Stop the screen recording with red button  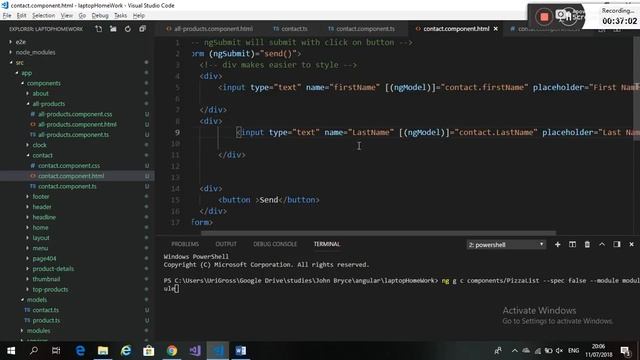544,17
